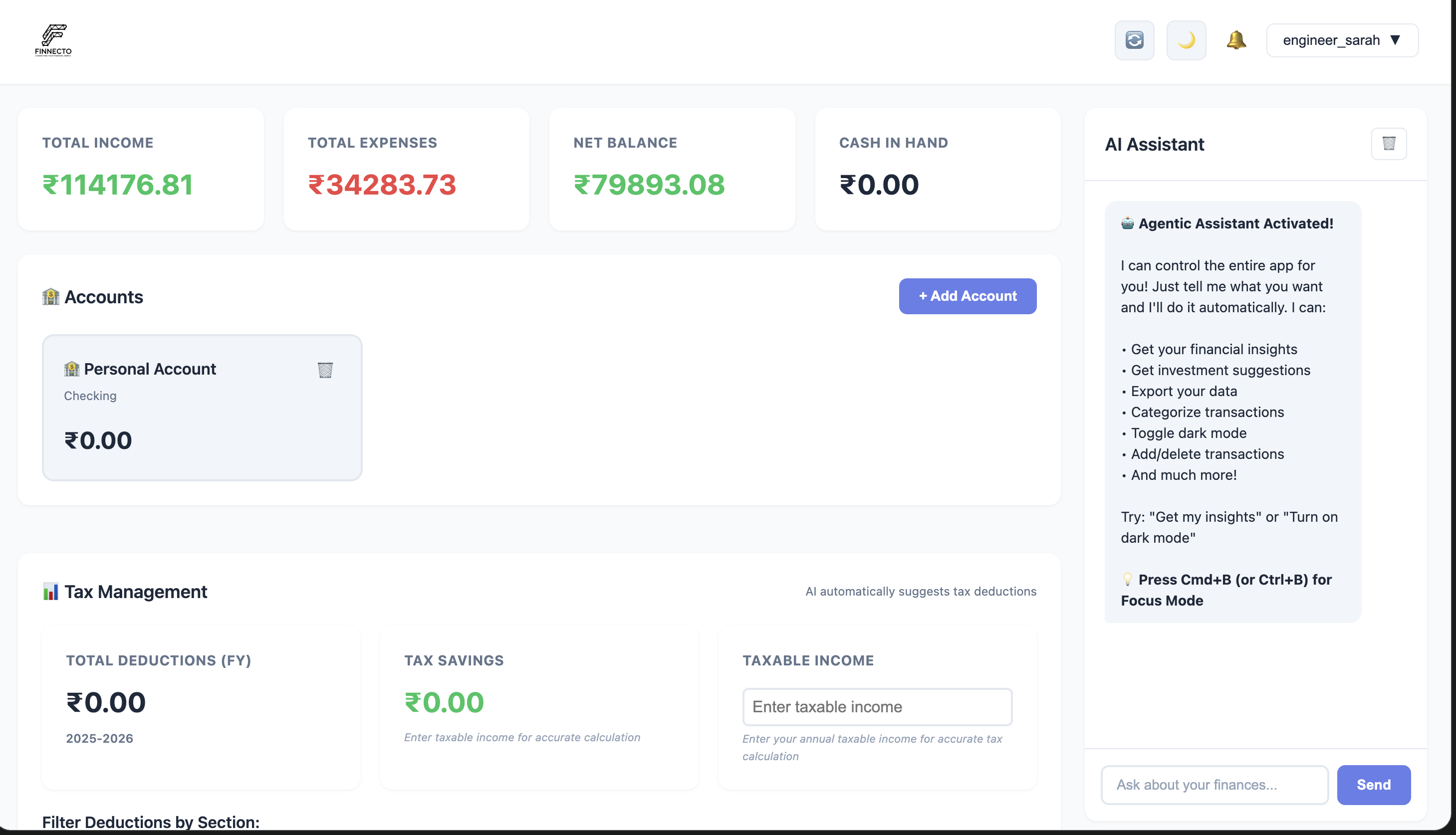
Task: Switch to the AI Assistant panel
Action: pos(1154,144)
